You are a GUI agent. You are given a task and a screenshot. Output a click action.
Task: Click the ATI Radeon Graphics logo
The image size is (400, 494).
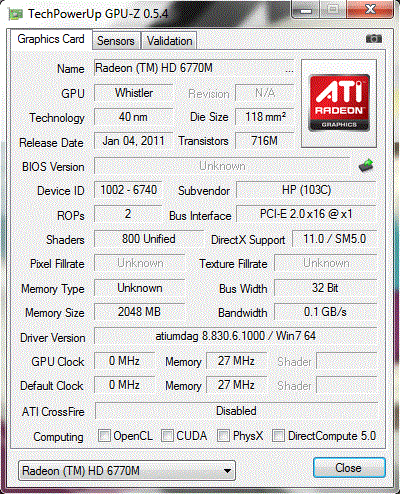tap(339, 103)
